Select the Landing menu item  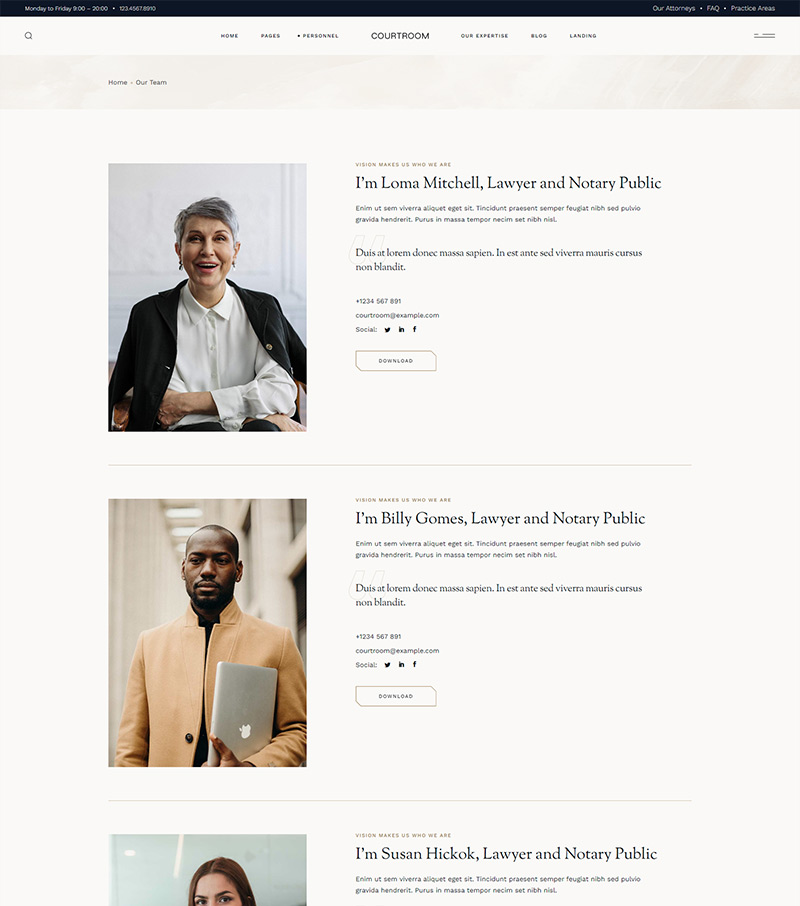tap(583, 36)
